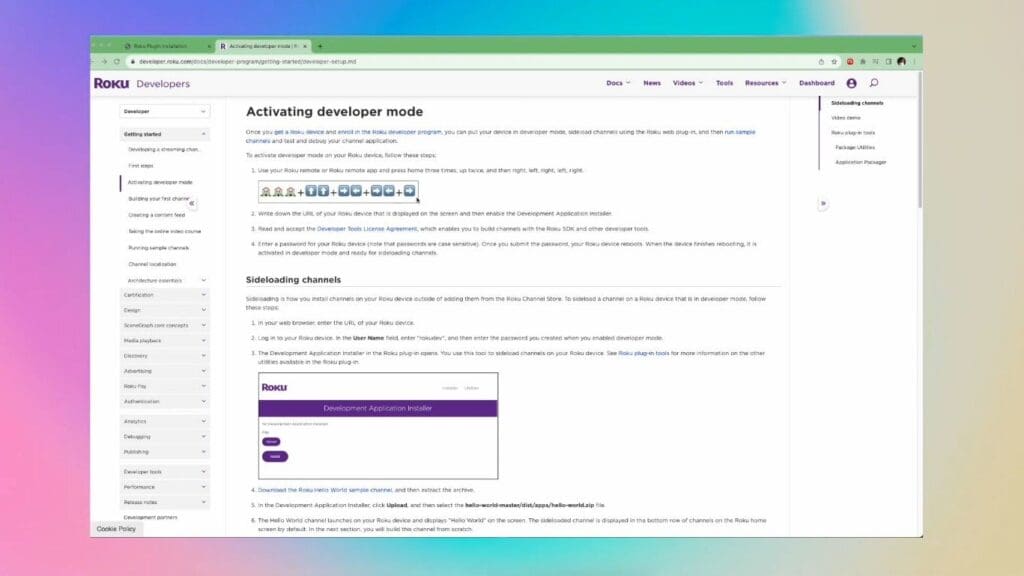Open the browser three-dot menu
Image resolution: width=1024 pixels, height=576 pixels.
click(x=914, y=61)
